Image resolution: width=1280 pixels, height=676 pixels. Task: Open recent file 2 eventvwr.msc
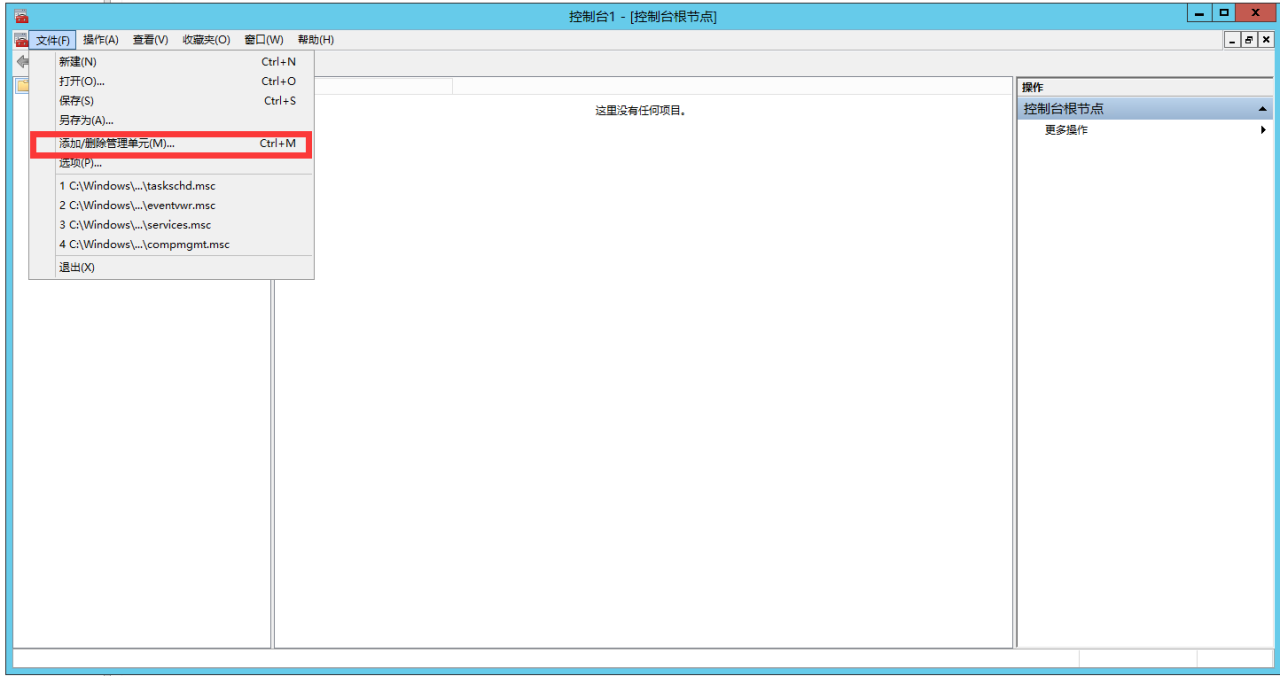171,205
